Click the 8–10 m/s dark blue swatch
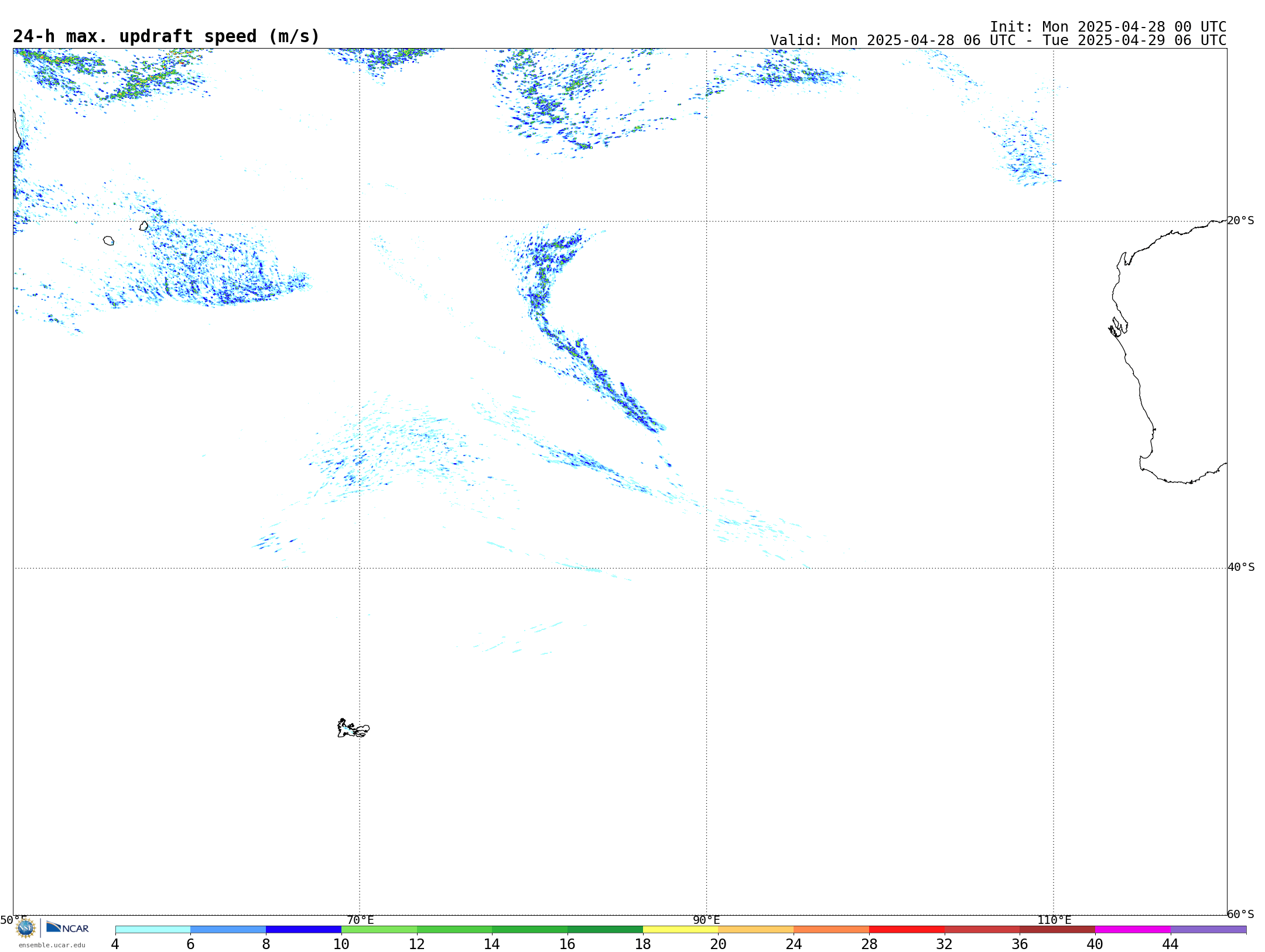This screenshot has width=1265, height=952. point(304,929)
